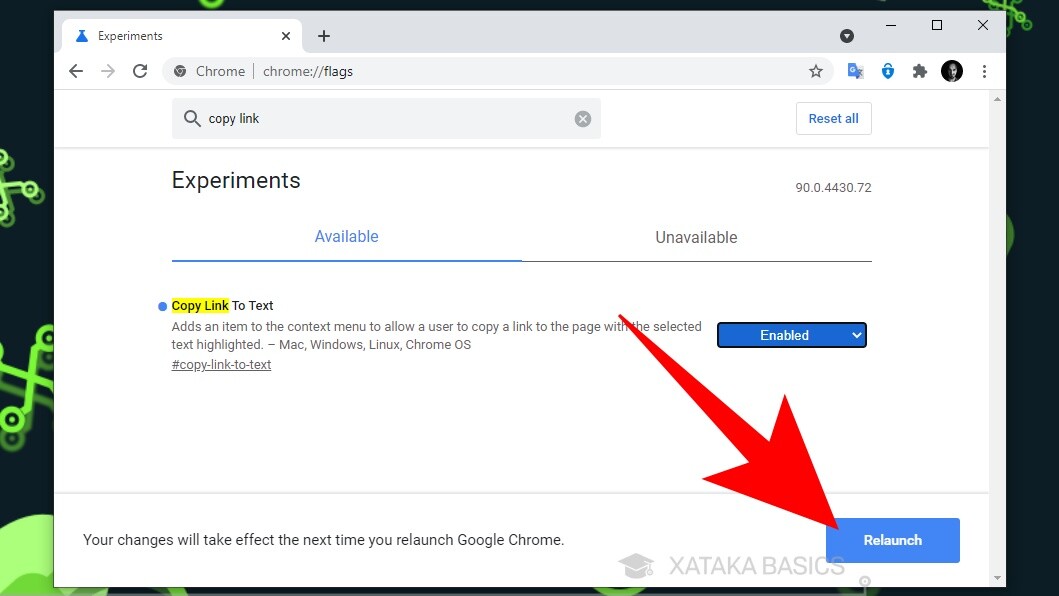Click the bookmark star icon
The width and height of the screenshot is (1059, 596).
point(816,71)
